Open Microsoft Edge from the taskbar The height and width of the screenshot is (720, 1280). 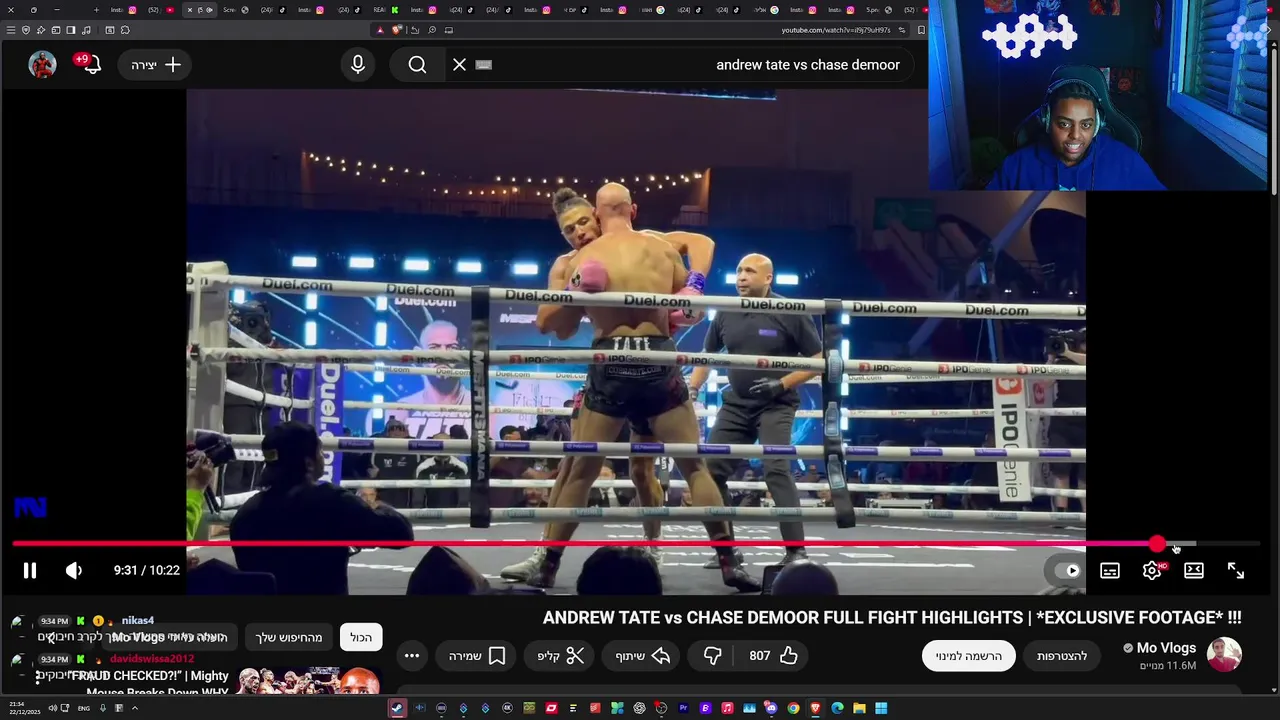[837, 708]
